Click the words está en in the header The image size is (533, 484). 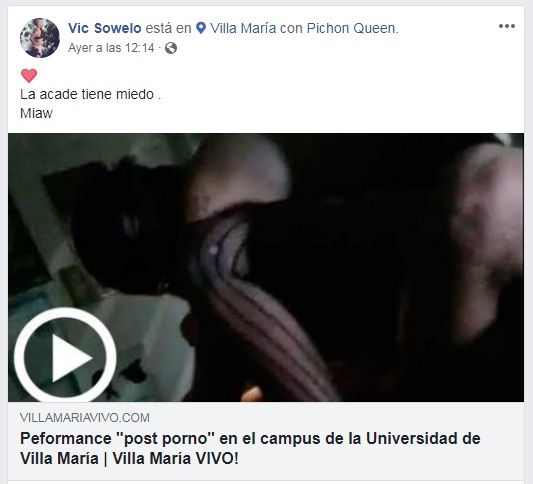click(x=168, y=28)
